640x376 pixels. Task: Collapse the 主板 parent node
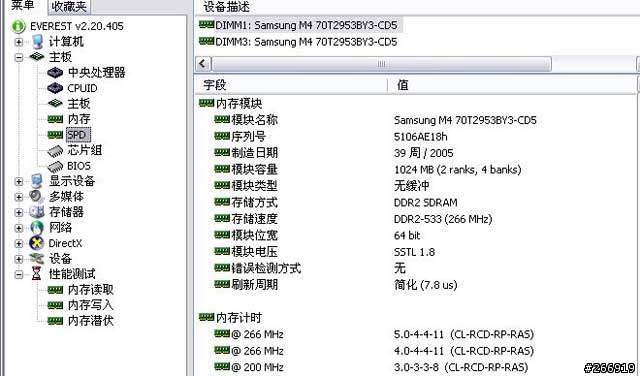(18, 58)
